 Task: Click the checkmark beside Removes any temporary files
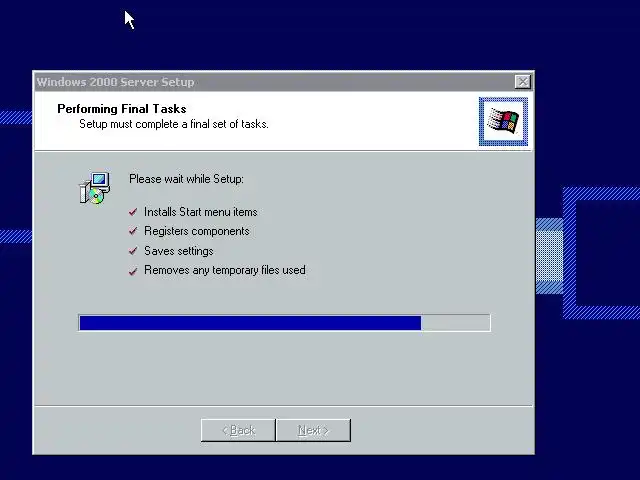(133, 271)
